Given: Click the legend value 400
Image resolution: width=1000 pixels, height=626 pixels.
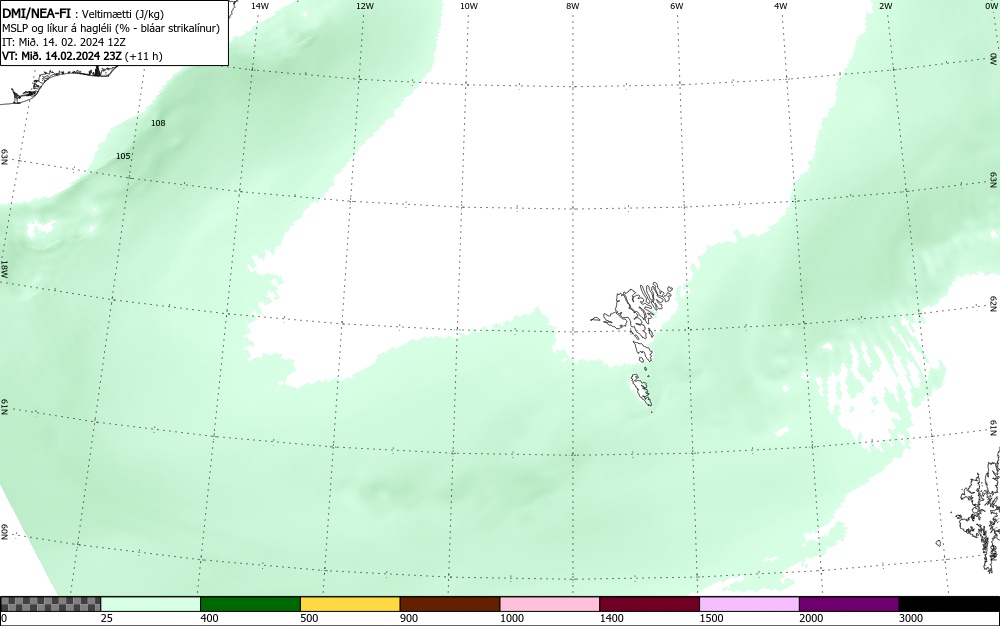Looking at the screenshot, I should click(x=209, y=618).
